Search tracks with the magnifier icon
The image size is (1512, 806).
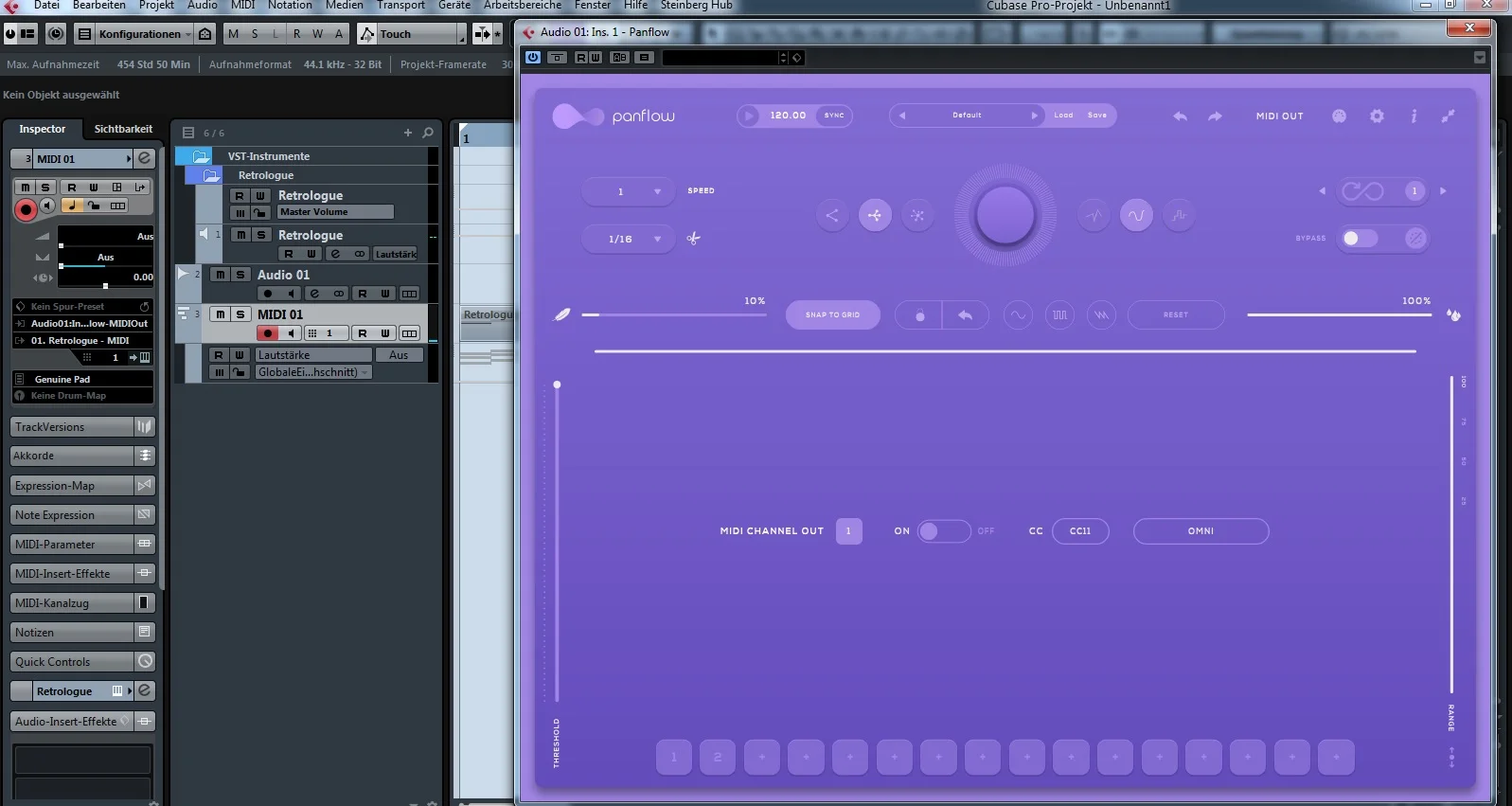point(428,133)
